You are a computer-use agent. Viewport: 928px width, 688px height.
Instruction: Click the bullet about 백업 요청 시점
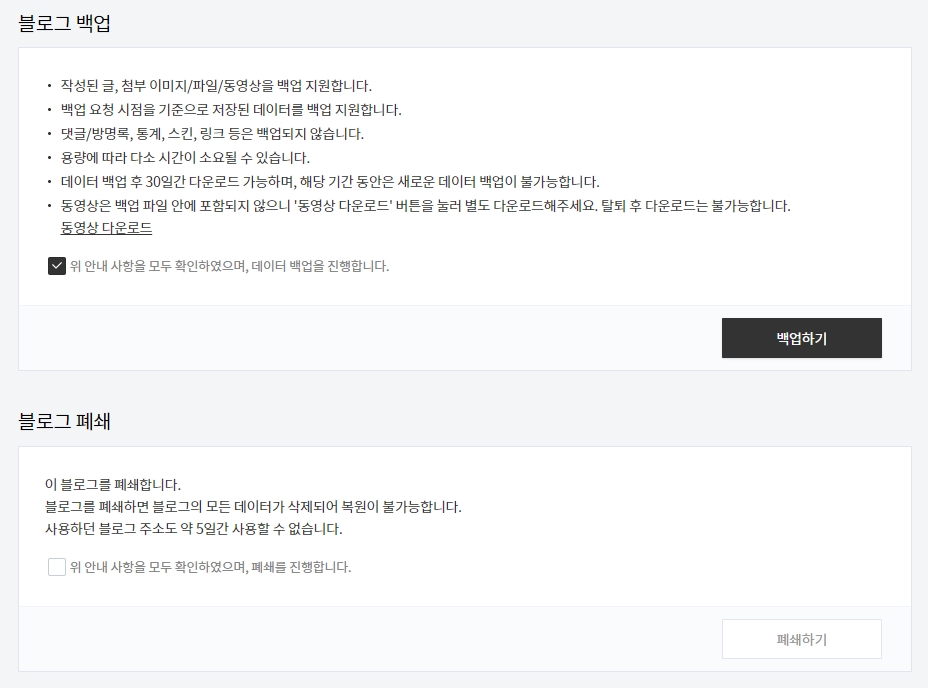coord(231,110)
